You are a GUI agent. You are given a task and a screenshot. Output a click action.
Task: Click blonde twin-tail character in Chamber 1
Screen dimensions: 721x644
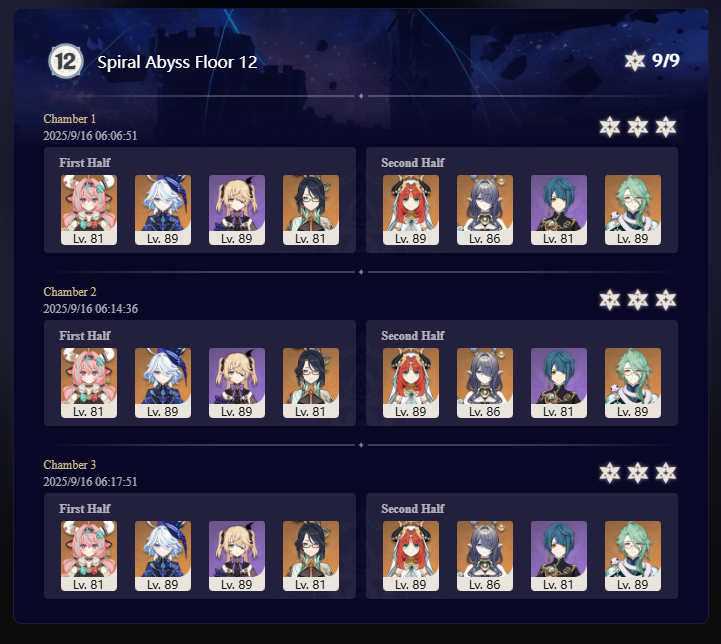tap(237, 210)
